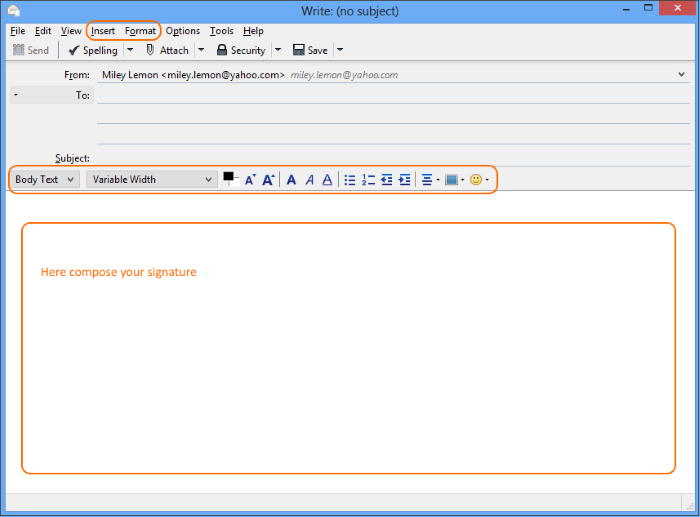
Task: Click the message body area
Action: [x=350, y=342]
